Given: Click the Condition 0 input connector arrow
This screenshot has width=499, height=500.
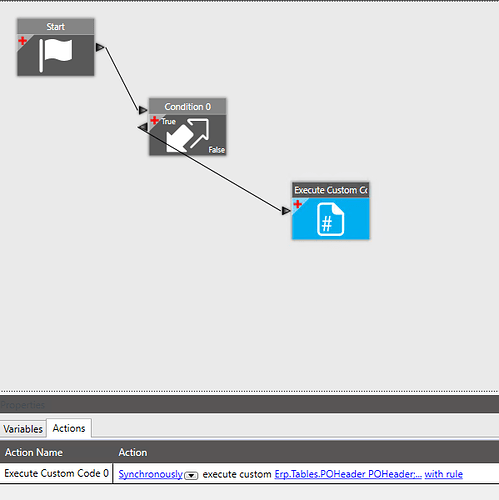Looking at the screenshot, I should click(x=143, y=110).
